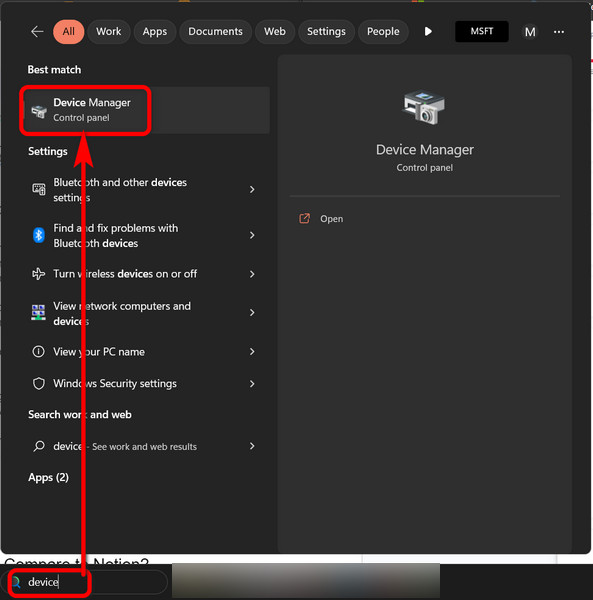Image resolution: width=593 pixels, height=600 pixels.
Task: Switch to the Work filter tab
Action: [109, 32]
